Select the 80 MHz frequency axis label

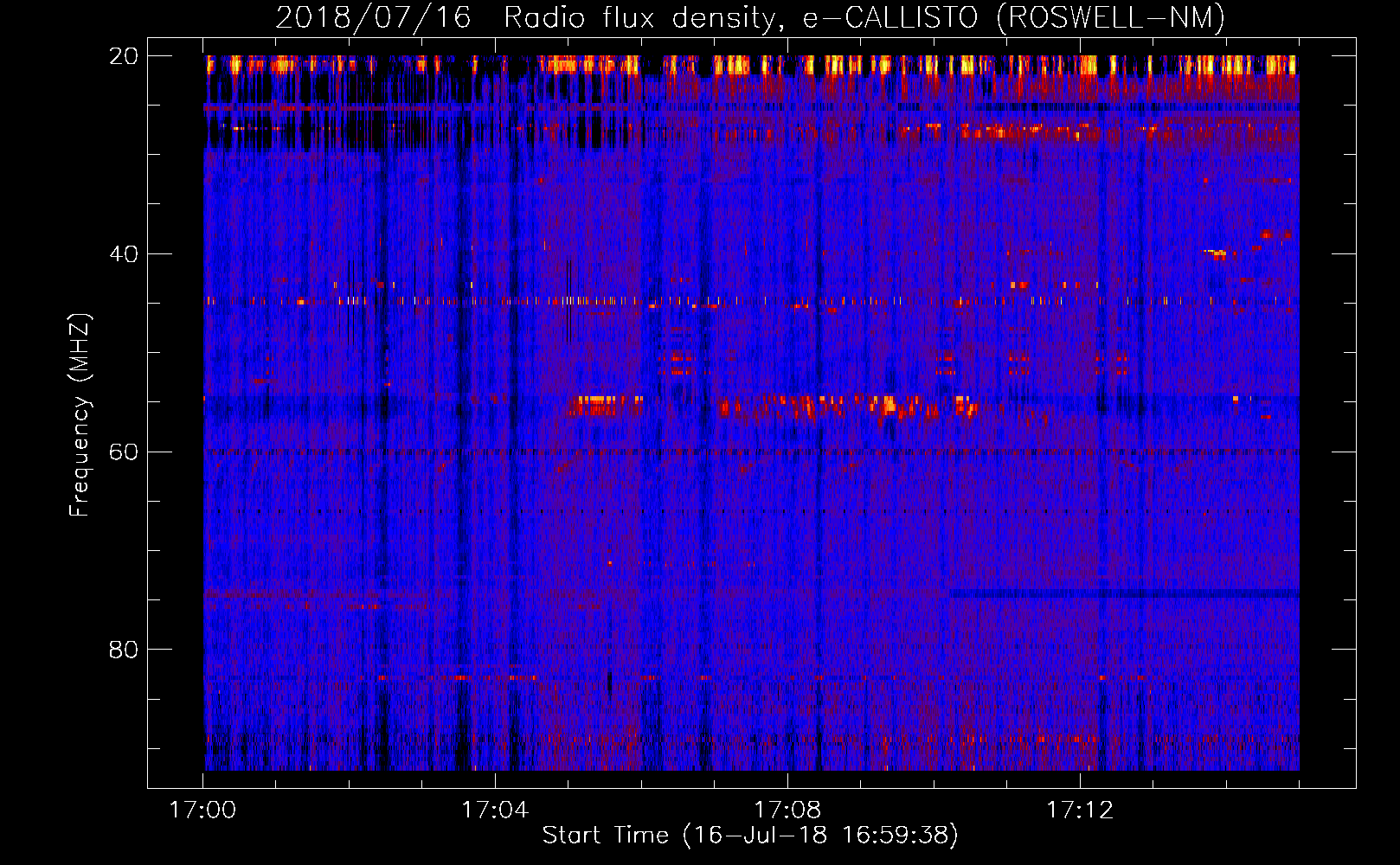click(x=124, y=650)
